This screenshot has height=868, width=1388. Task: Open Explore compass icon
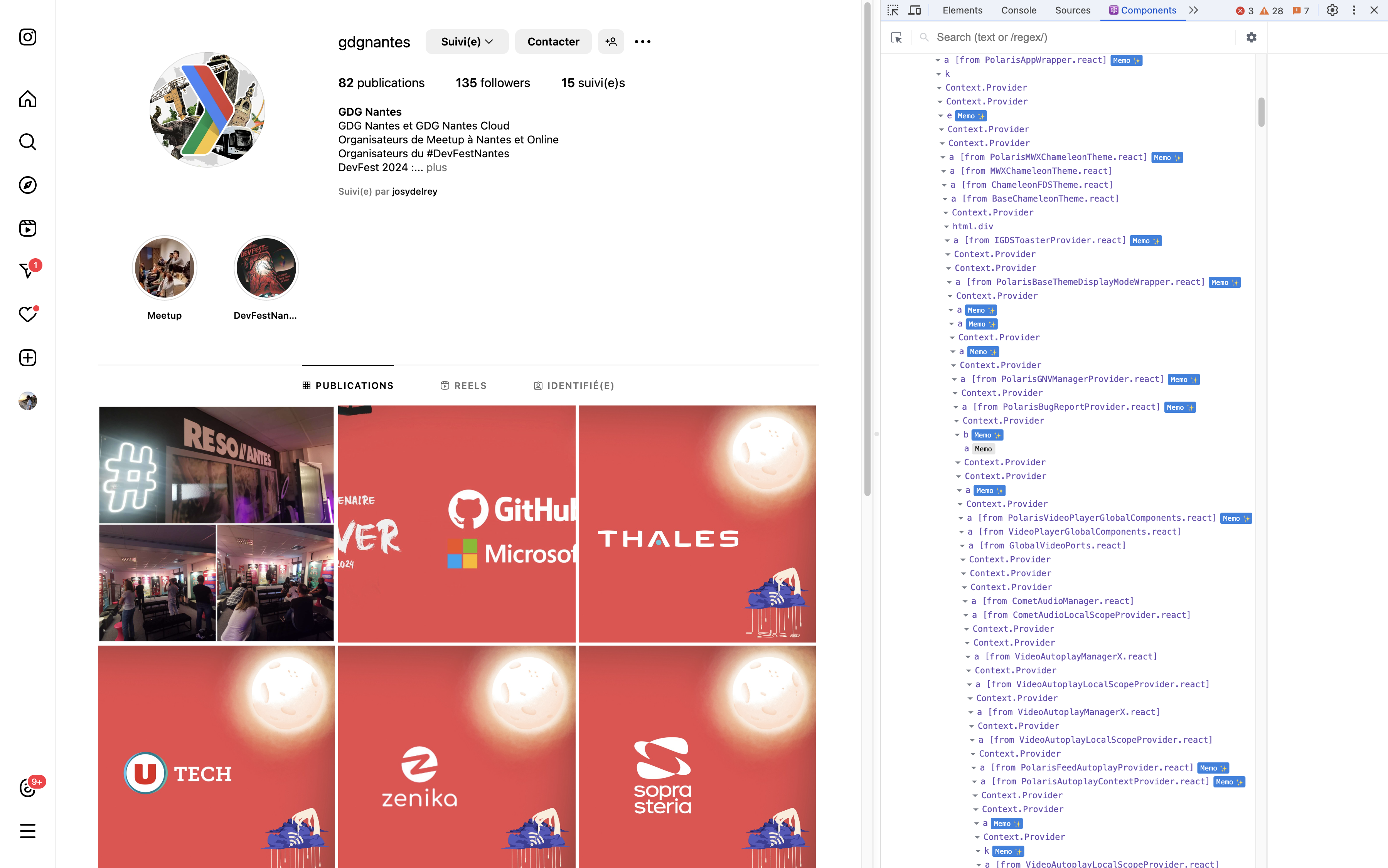coord(27,185)
